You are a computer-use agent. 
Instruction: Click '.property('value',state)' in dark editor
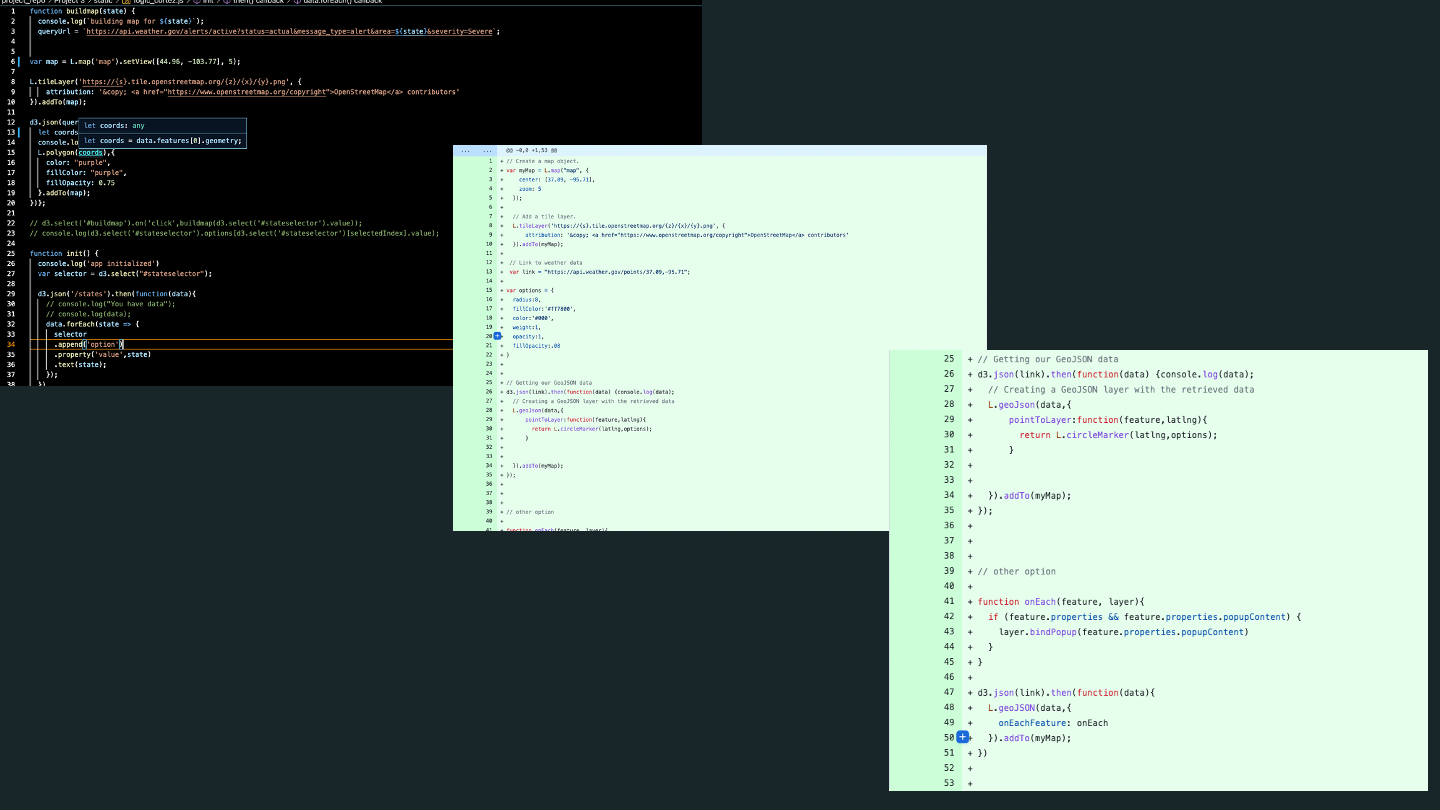(x=102, y=354)
